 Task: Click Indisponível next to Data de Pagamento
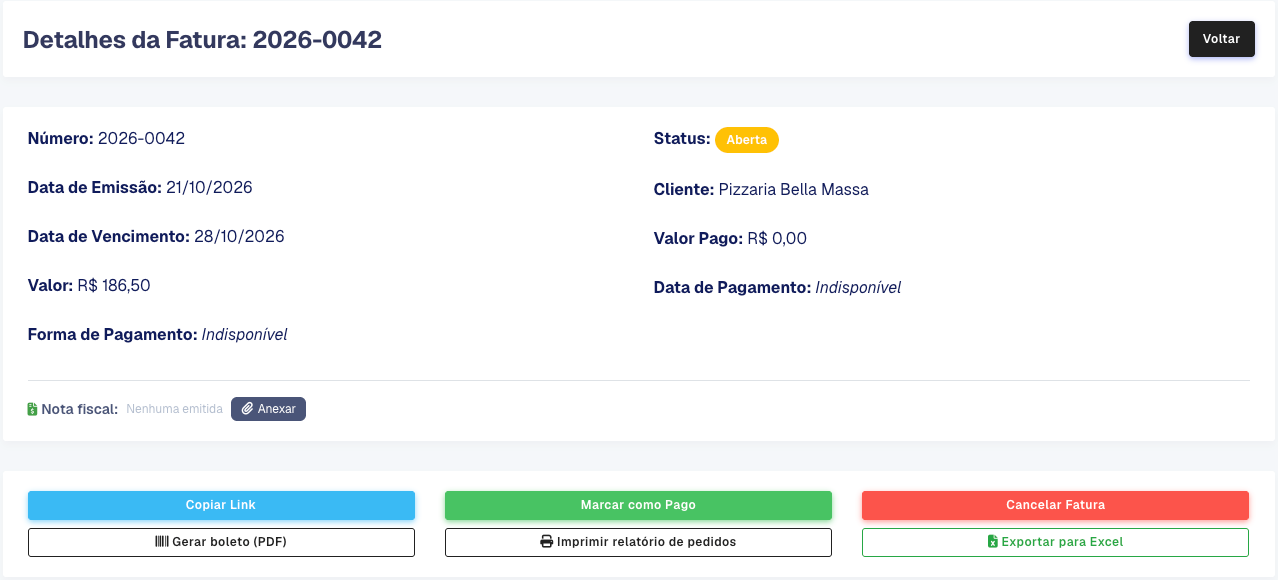point(858,287)
